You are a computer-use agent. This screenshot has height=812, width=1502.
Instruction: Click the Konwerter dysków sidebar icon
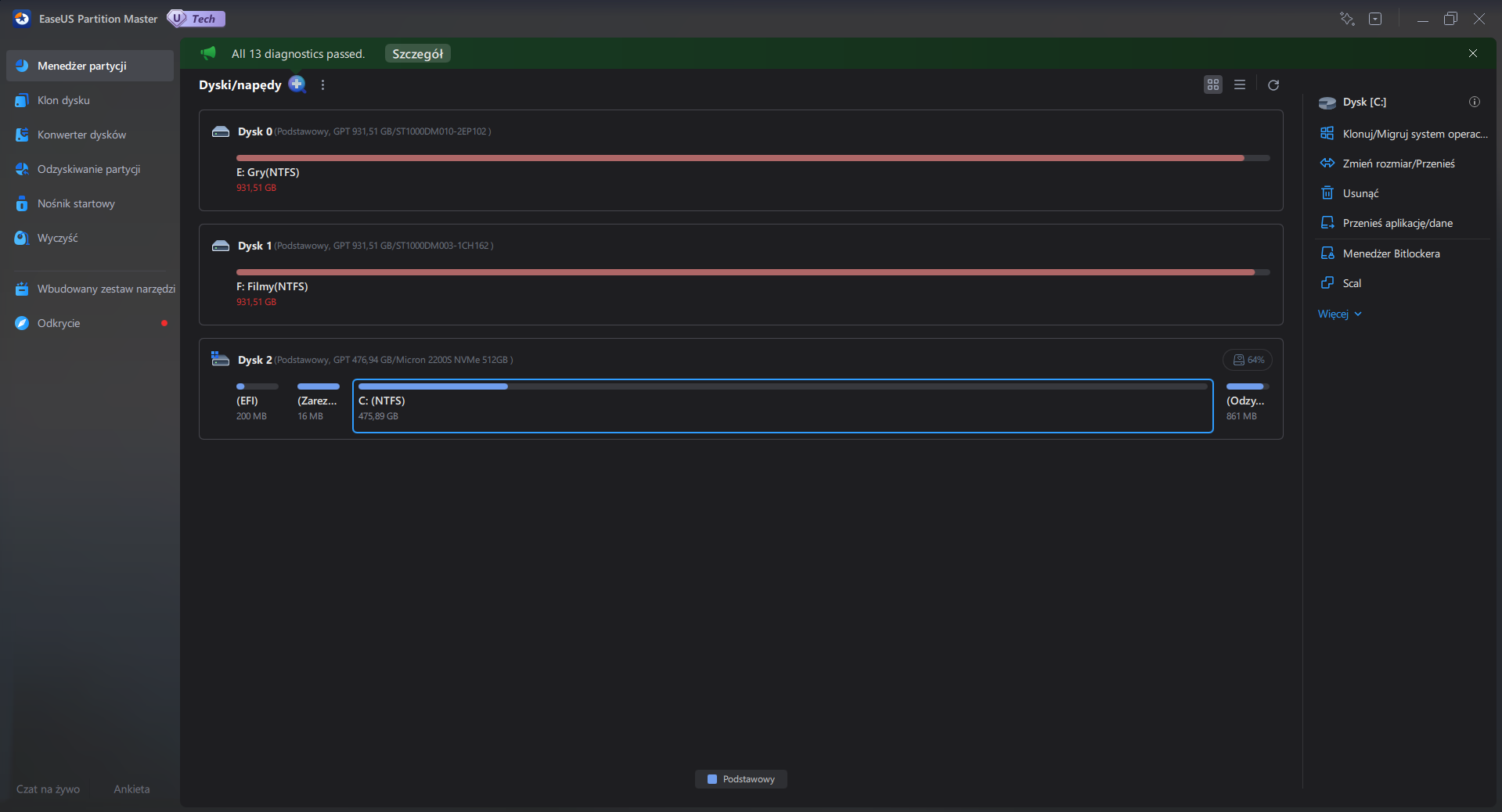point(22,135)
